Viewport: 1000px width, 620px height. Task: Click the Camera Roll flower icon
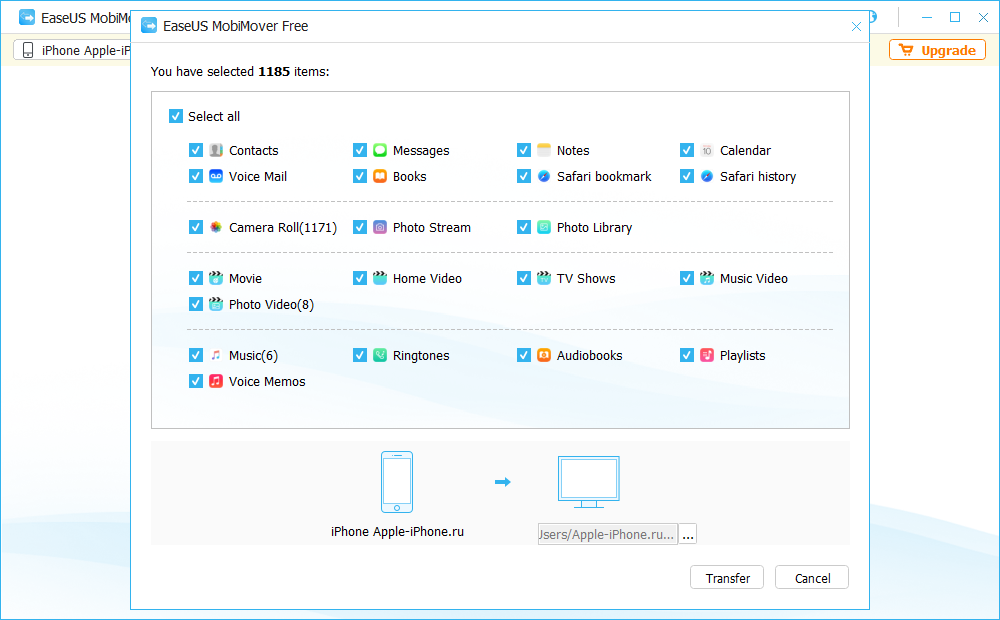(216, 227)
